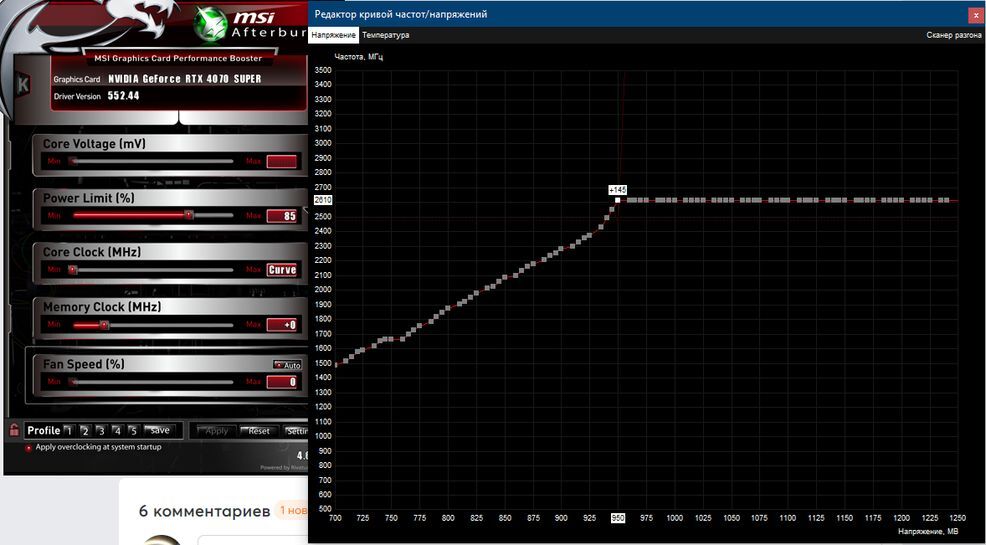This screenshot has height=545, width=986.
Task: Click the 1000 voltage axis label
Action: tap(675, 519)
